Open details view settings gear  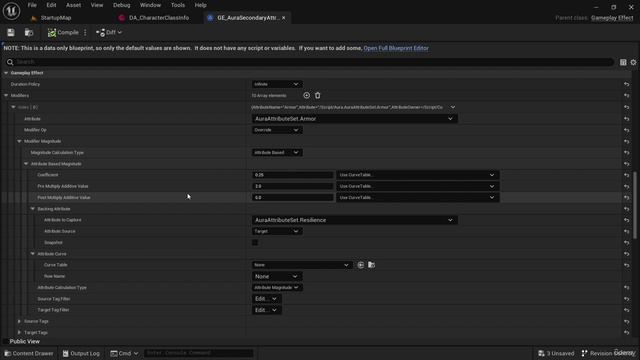pos(633,62)
